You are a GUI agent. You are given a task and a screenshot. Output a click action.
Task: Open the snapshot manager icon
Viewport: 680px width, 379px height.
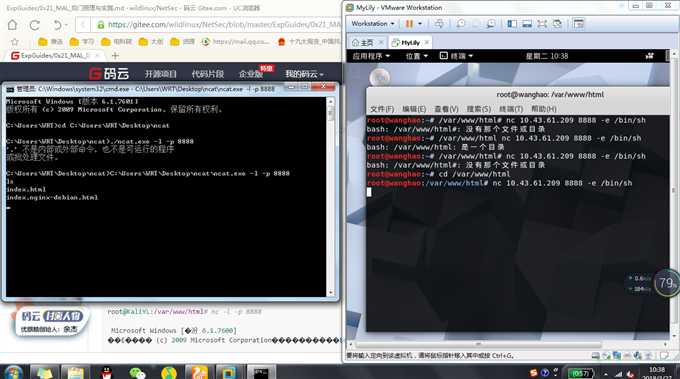click(491, 23)
